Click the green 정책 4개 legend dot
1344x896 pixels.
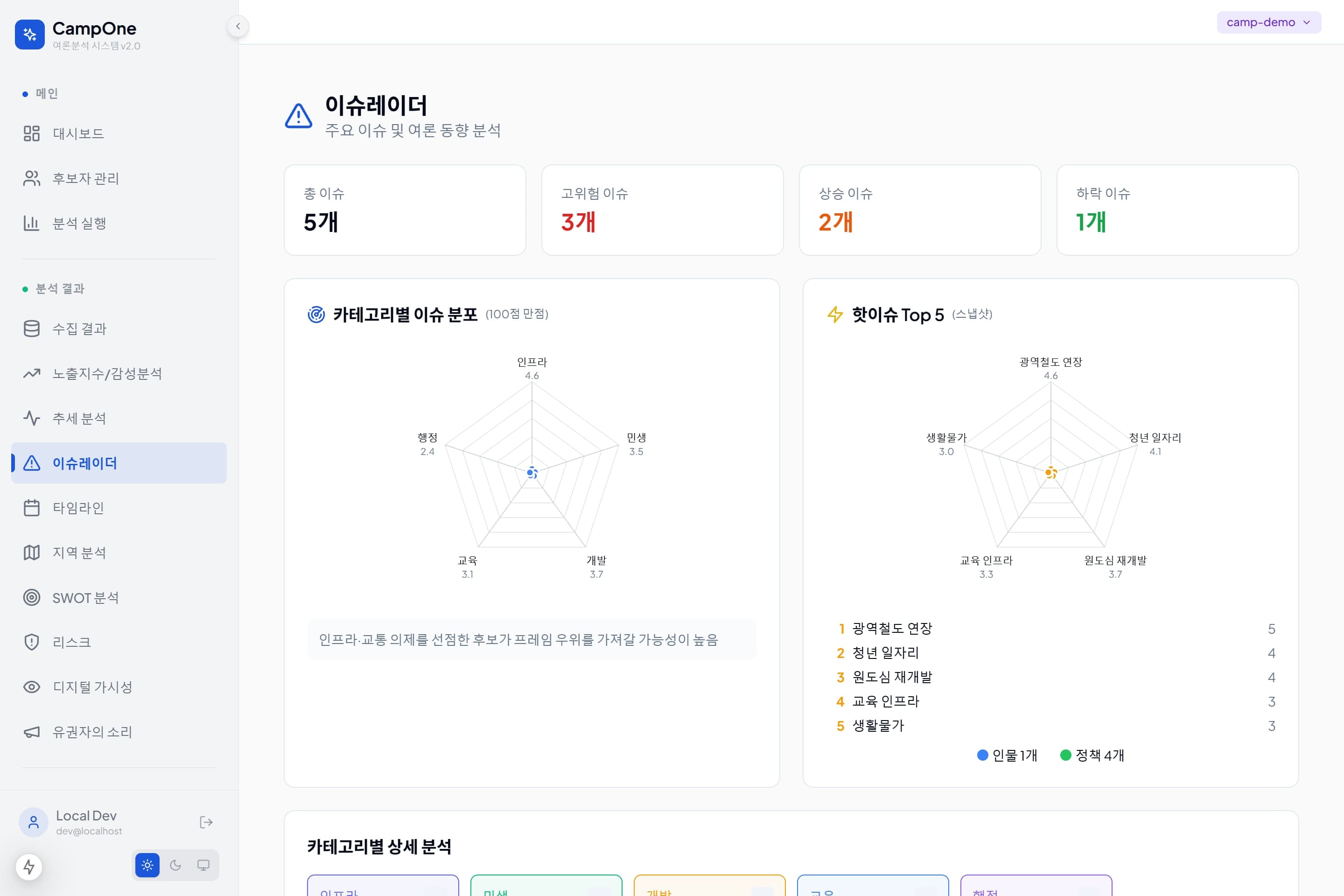tap(1066, 755)
